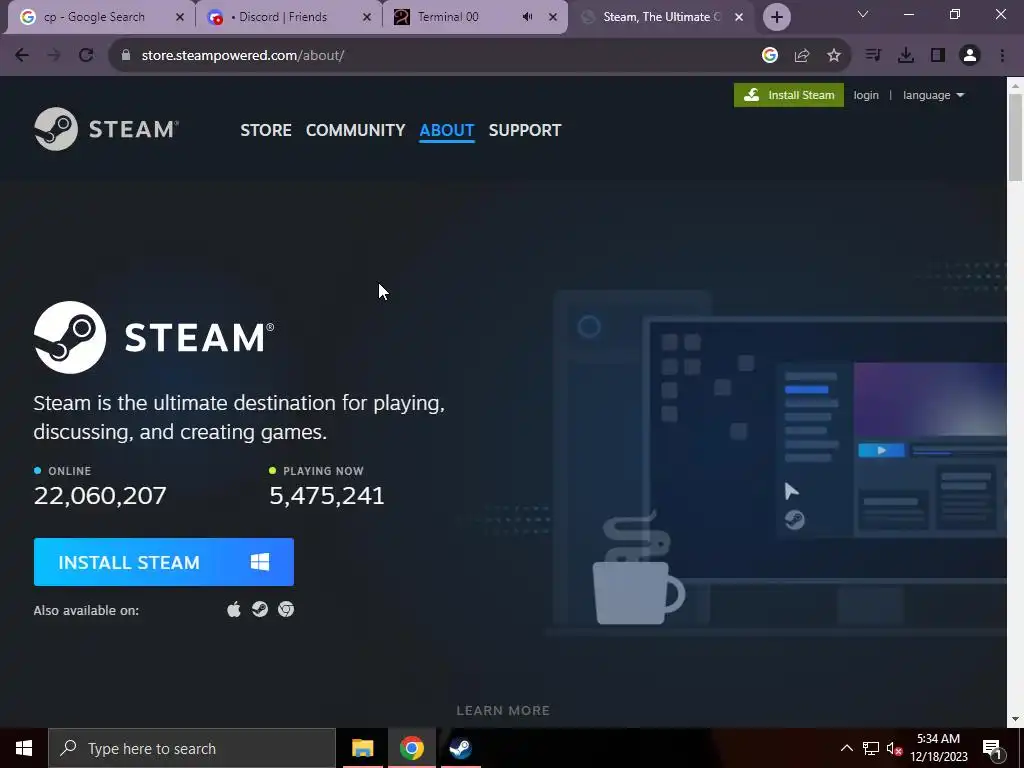Reload the current page
Image resolution: width=1024 pixels, height=768 pixels.
tap(86, 56)
